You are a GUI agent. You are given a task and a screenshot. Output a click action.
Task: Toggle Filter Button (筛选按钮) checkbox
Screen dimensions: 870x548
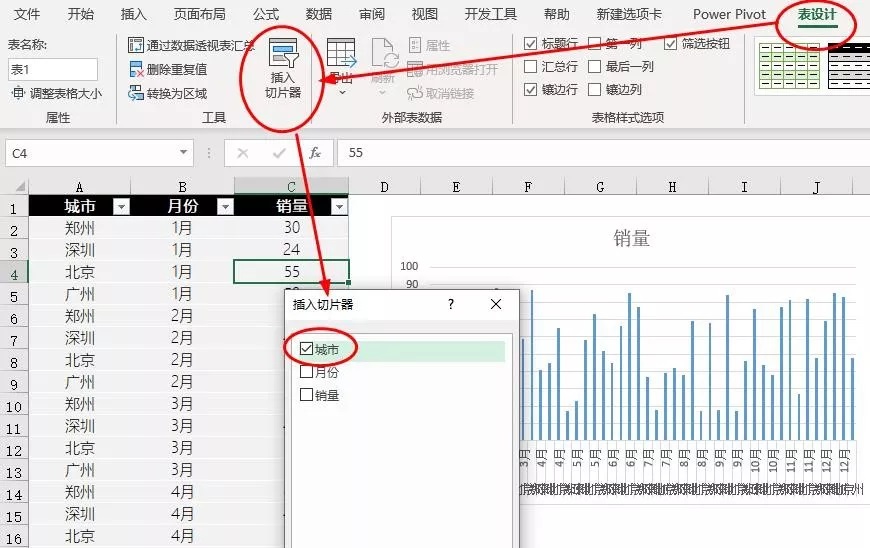point(670,43)
